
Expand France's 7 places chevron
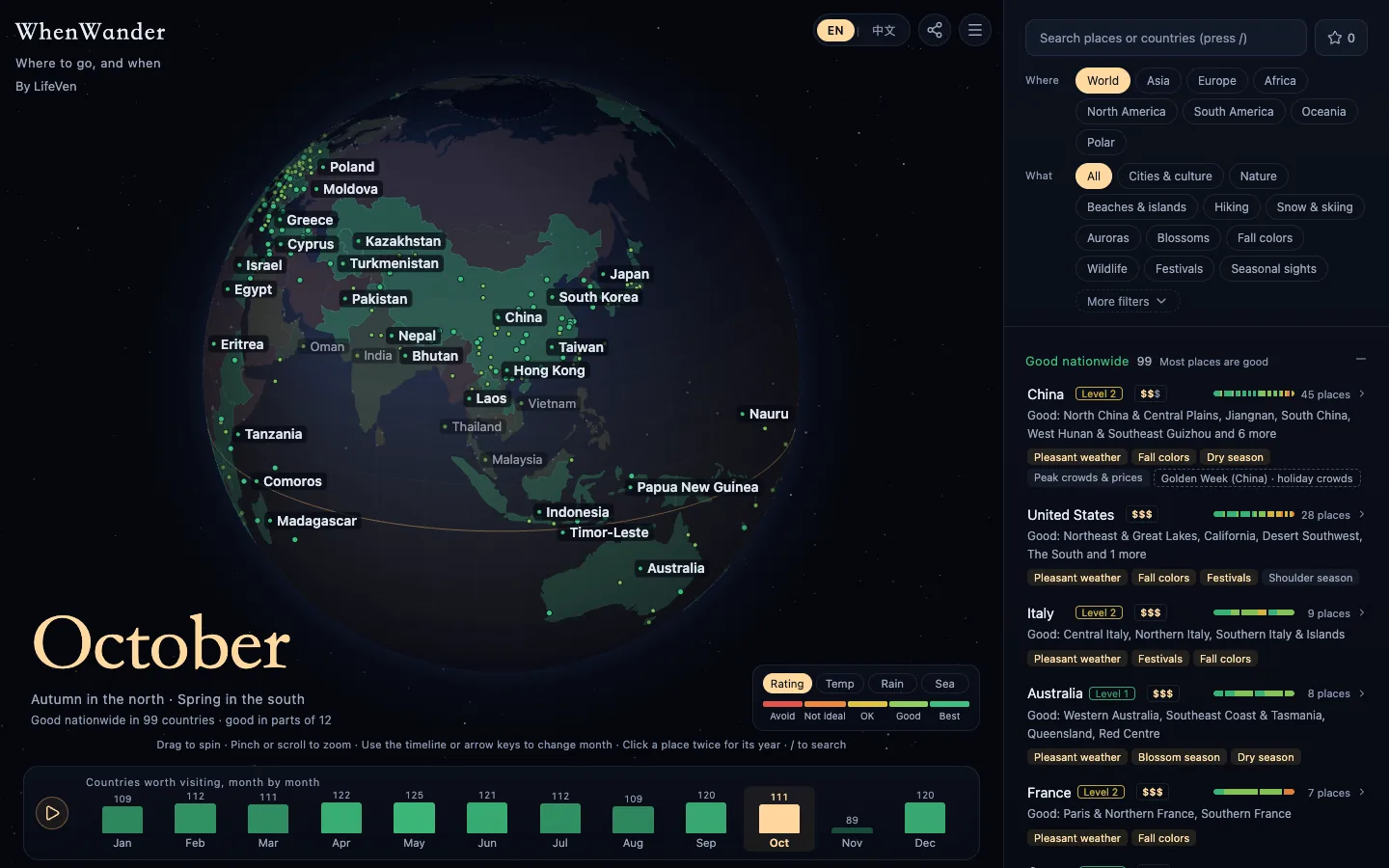[x=1362, y=792]
